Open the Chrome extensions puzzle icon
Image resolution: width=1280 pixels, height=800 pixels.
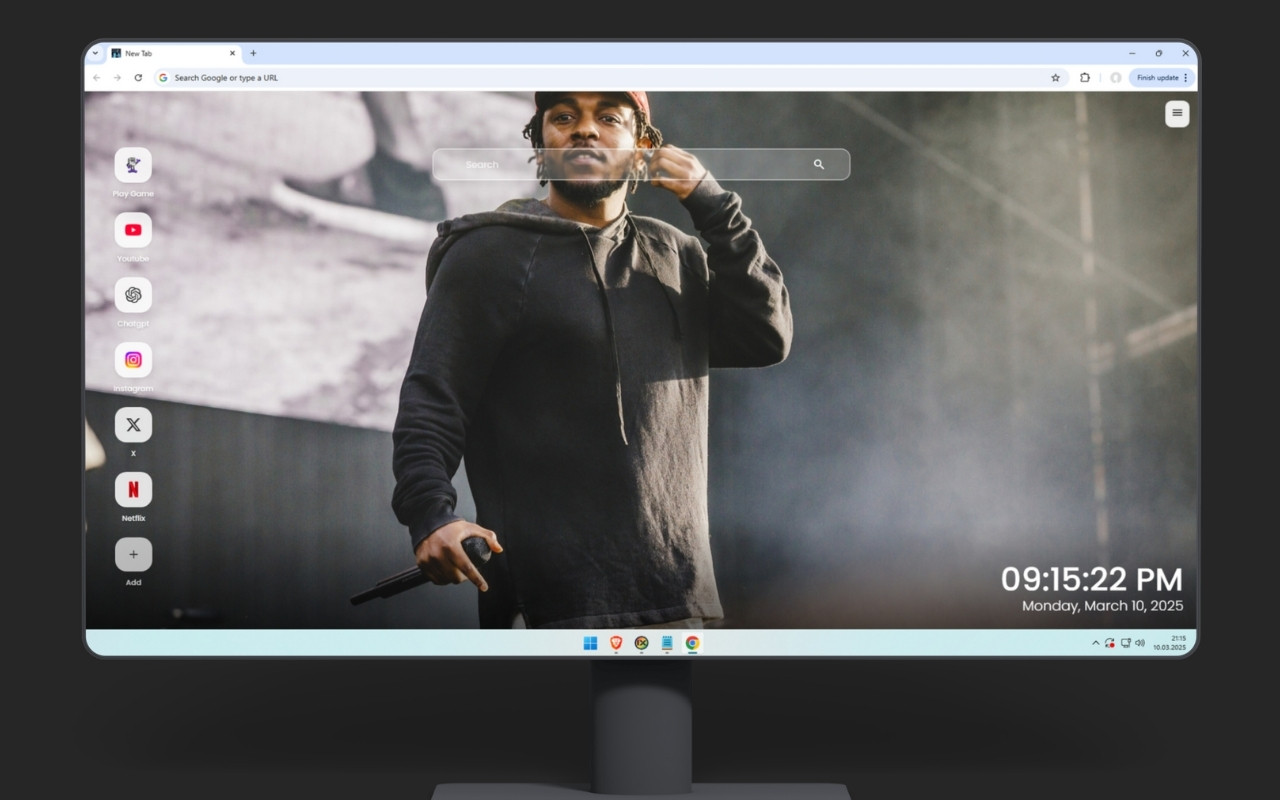pyautogui.click(x=1085, y=77)
